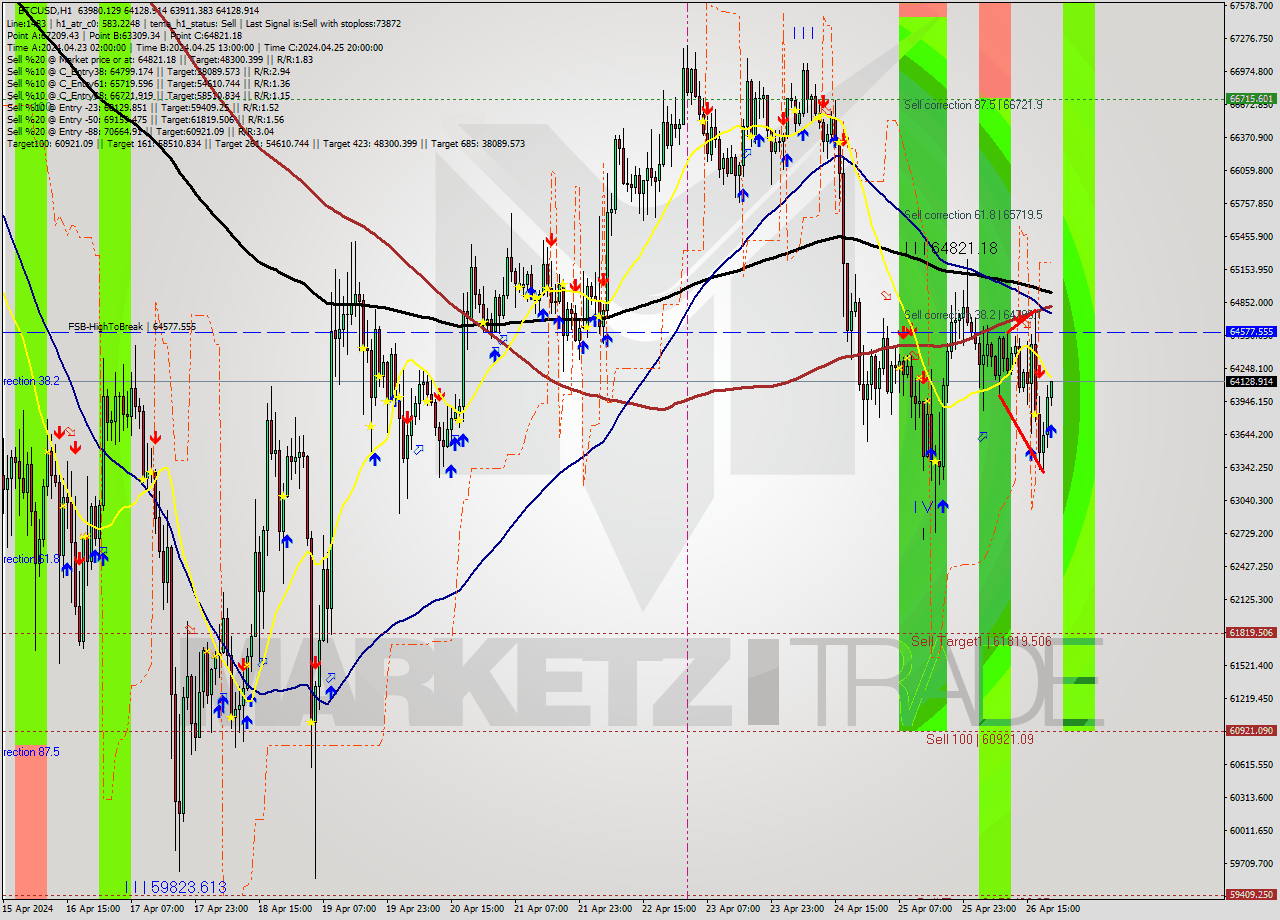This screenshot has height=920, width=1280.
Task: Click the 60011.350 price axis label
Action: 1251,830
